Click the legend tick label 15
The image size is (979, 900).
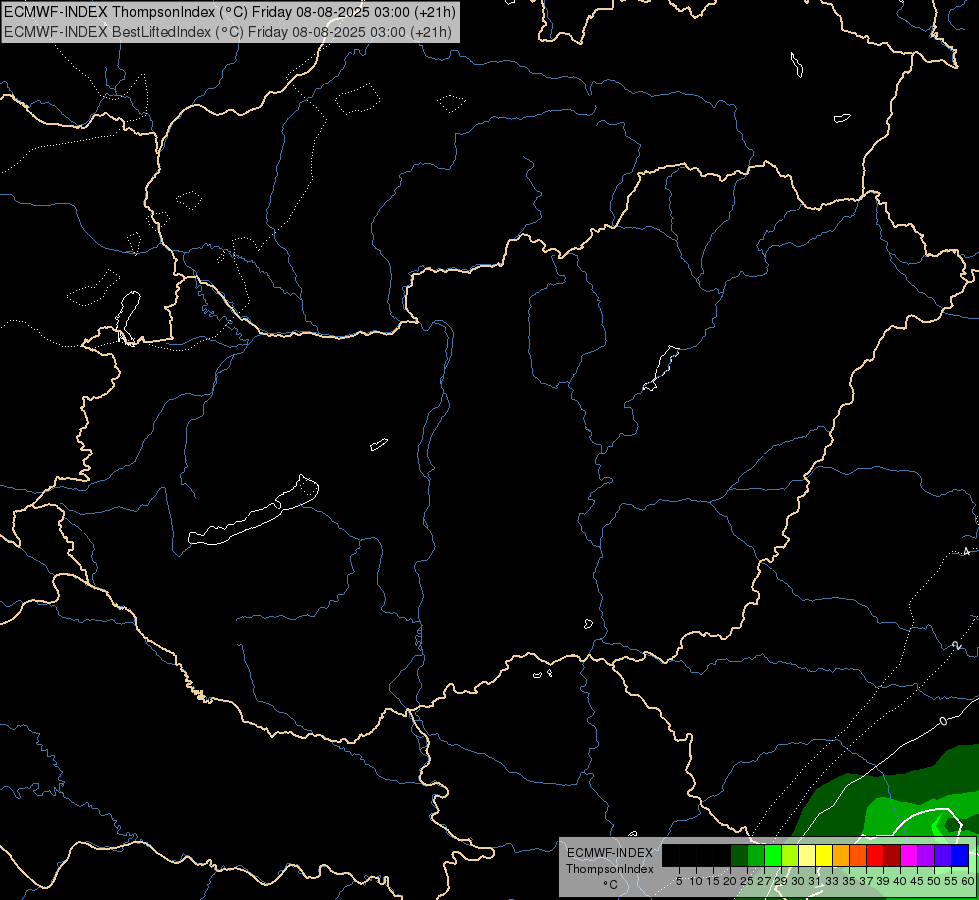(x=712, y=881)
